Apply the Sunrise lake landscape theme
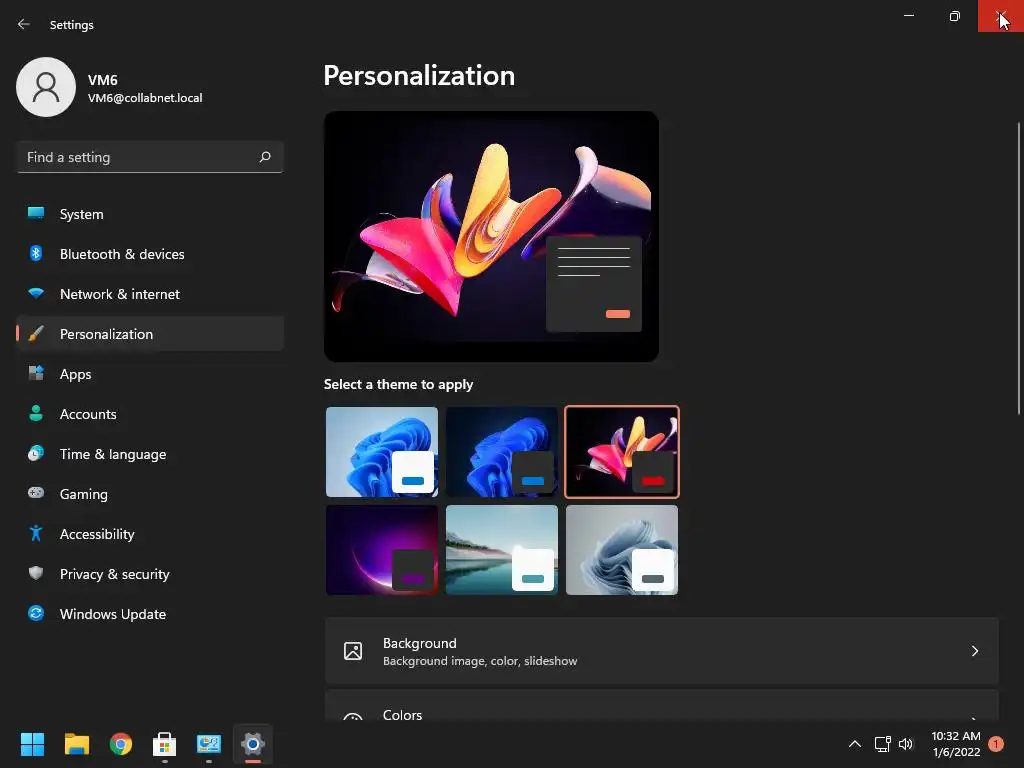The image size is (1024, 768). point(502,550)
